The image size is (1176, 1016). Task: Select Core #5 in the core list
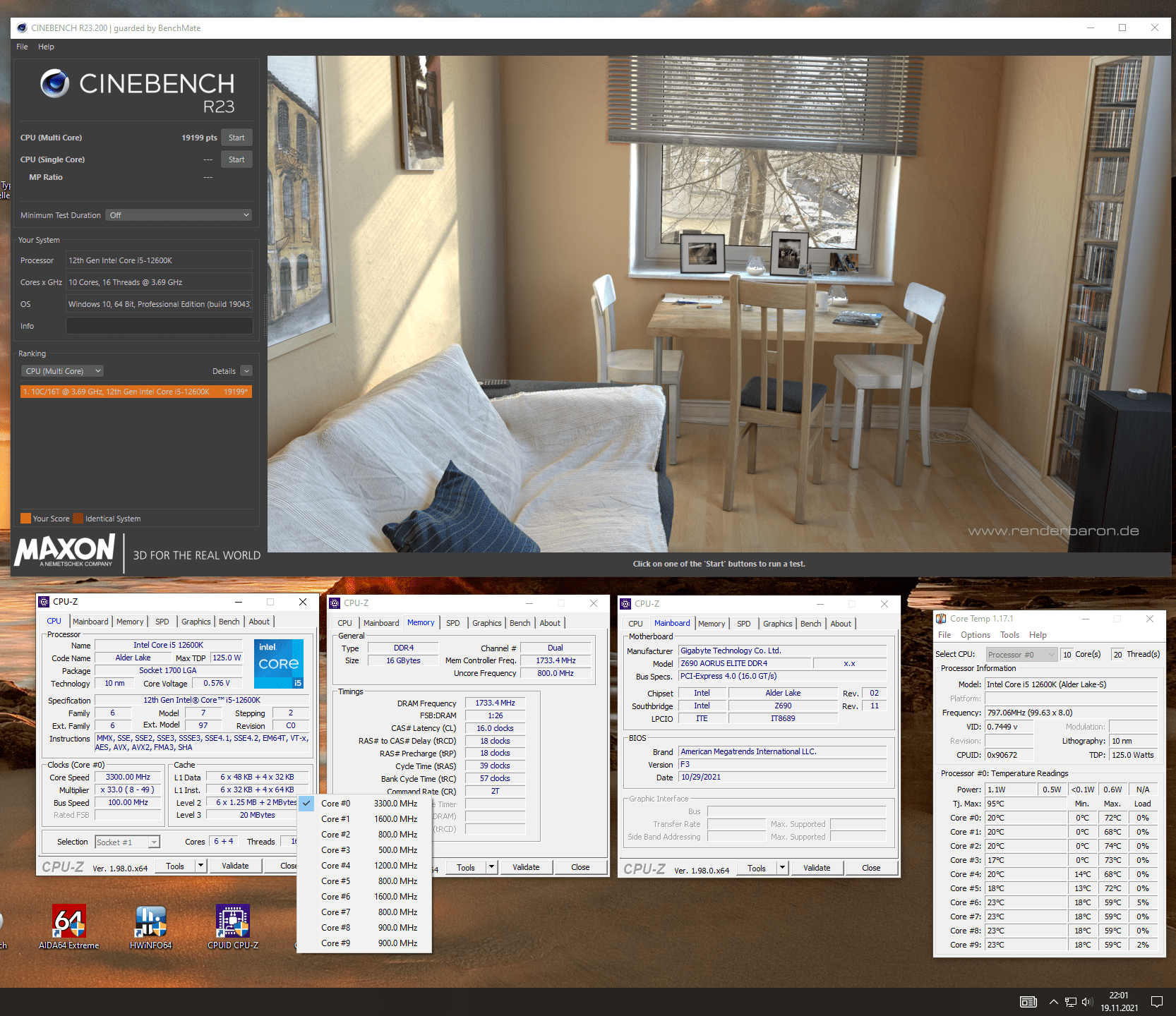(x=365, y=881)
